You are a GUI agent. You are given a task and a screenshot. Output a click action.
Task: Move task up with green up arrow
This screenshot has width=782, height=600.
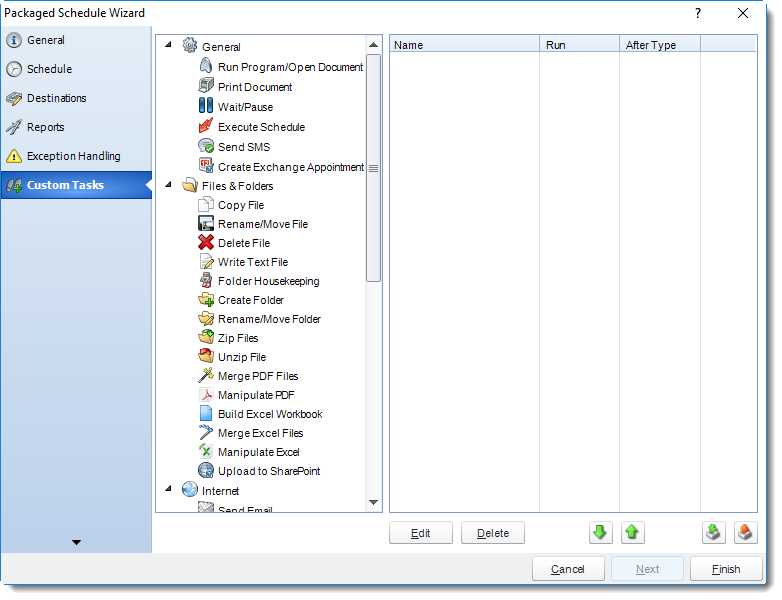pos(632,533)
